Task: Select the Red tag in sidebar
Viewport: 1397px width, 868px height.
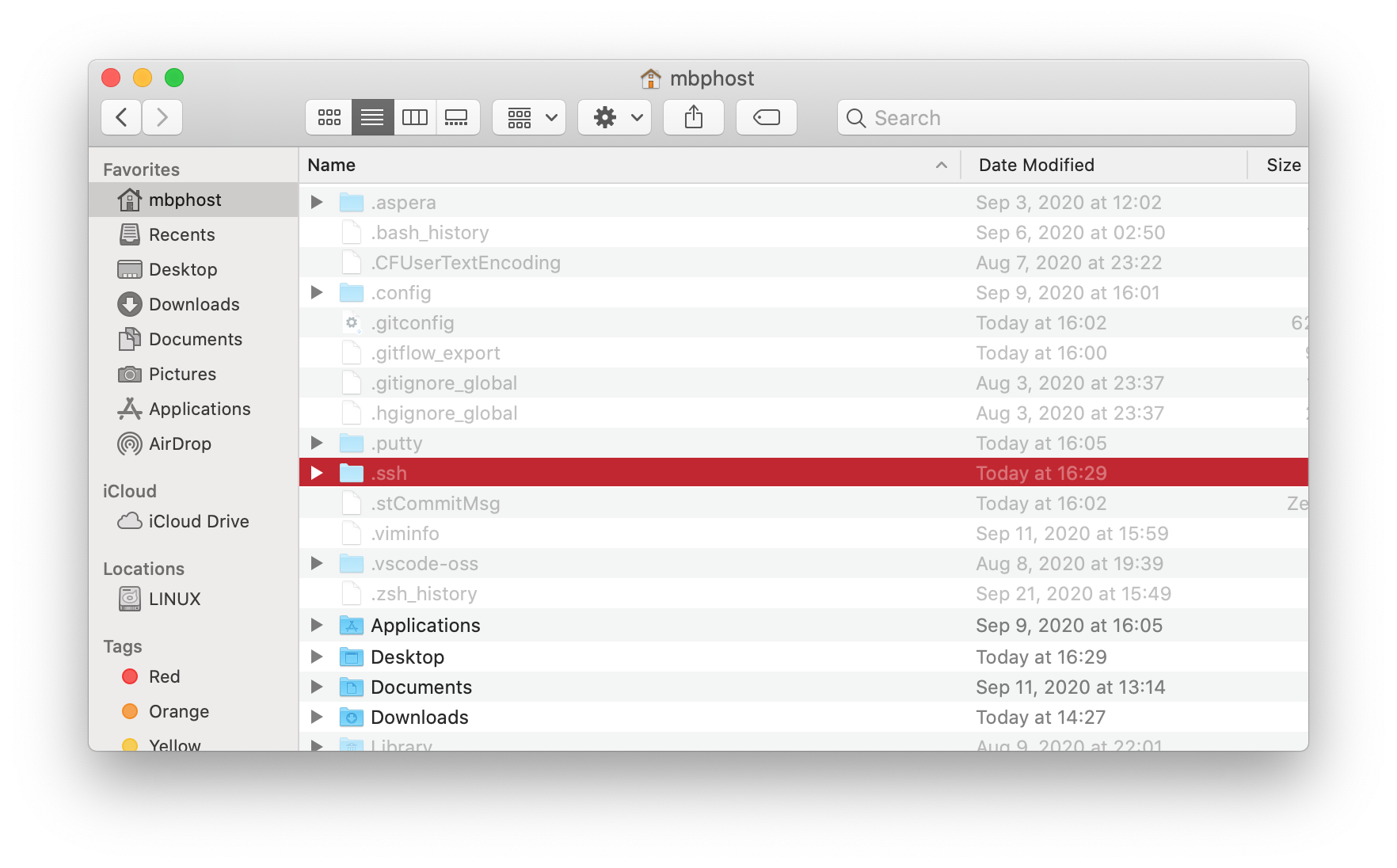Action: pos(164,676)
